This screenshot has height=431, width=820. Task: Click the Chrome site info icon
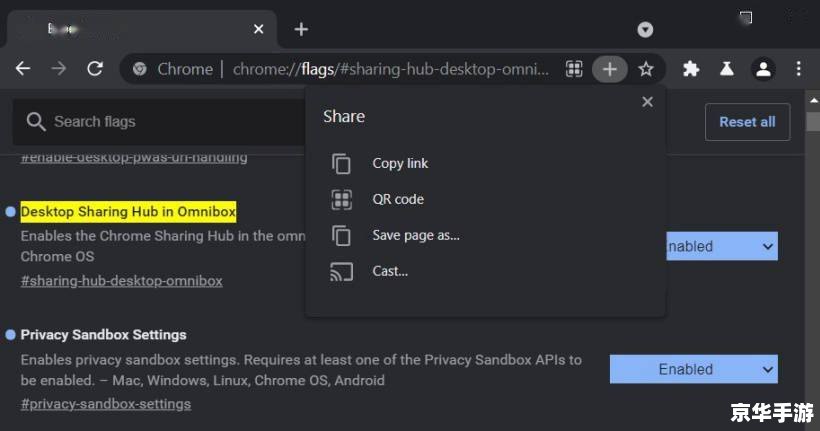coord(140,69)
